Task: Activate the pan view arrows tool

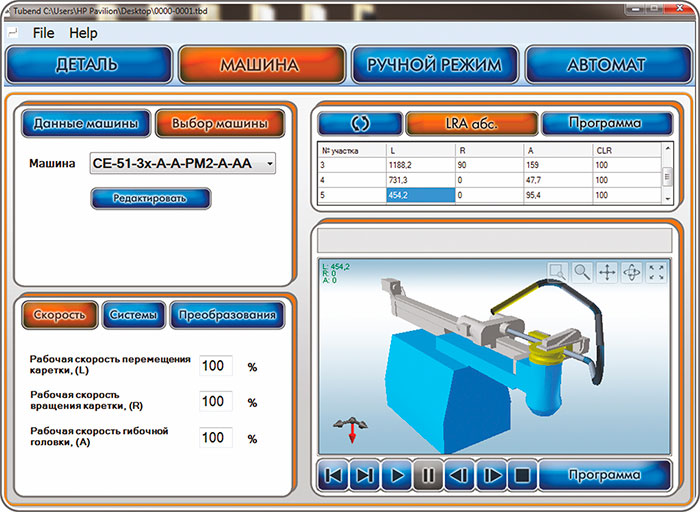Action: coord(607,271)
